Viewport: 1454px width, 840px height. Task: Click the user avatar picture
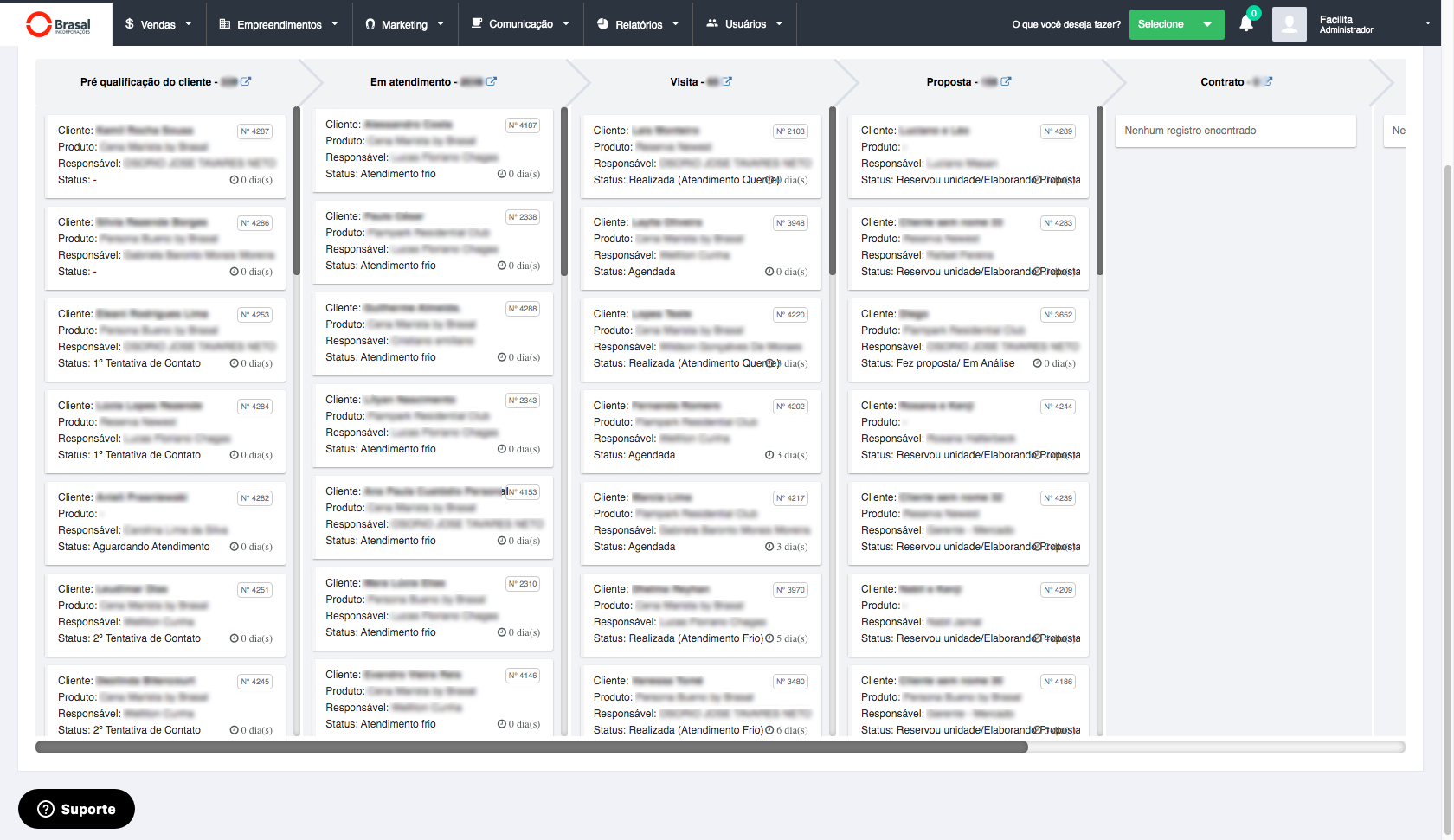click(x=1289, y=24)
